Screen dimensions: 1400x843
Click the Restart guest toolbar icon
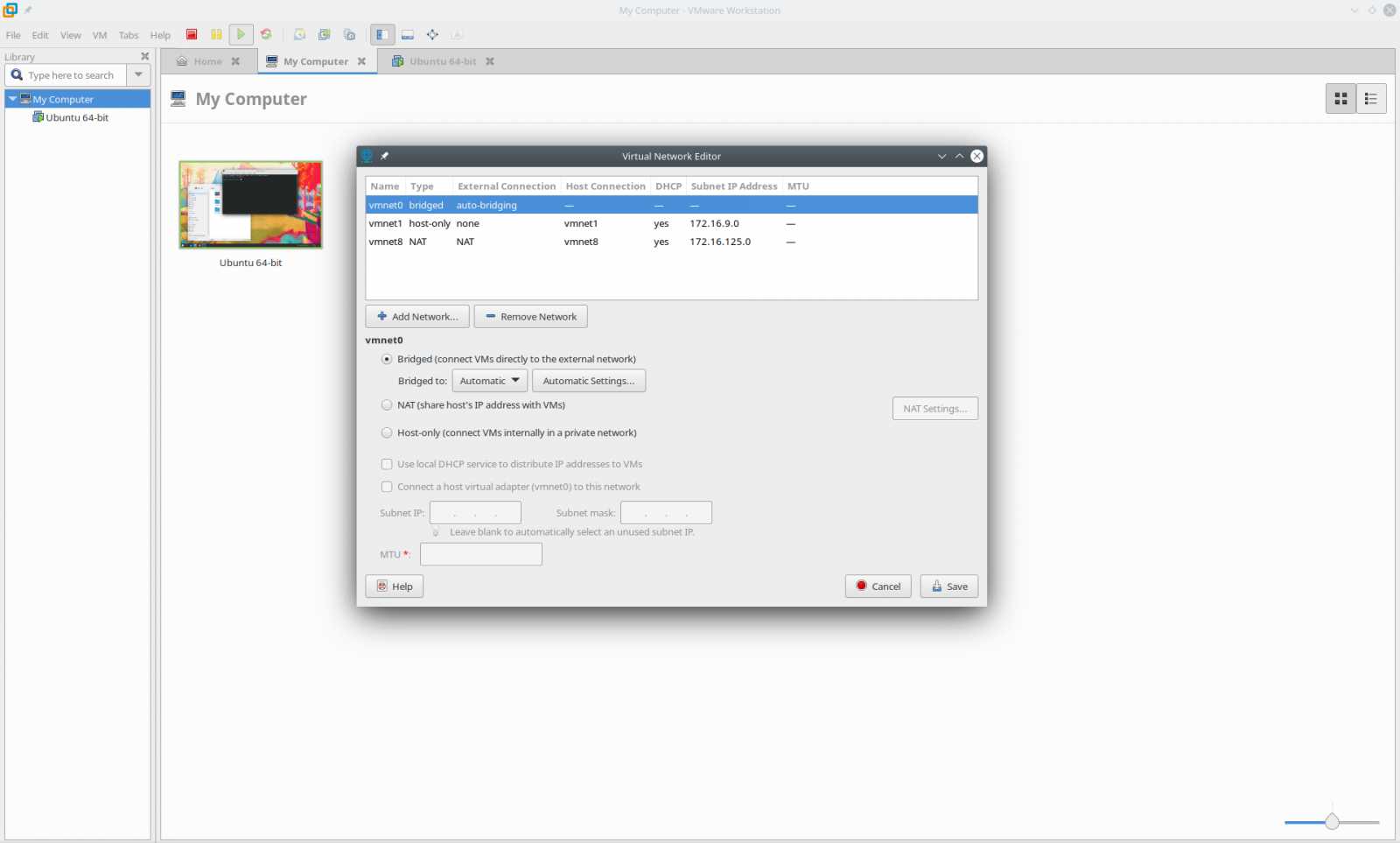(x=266, y=34)
